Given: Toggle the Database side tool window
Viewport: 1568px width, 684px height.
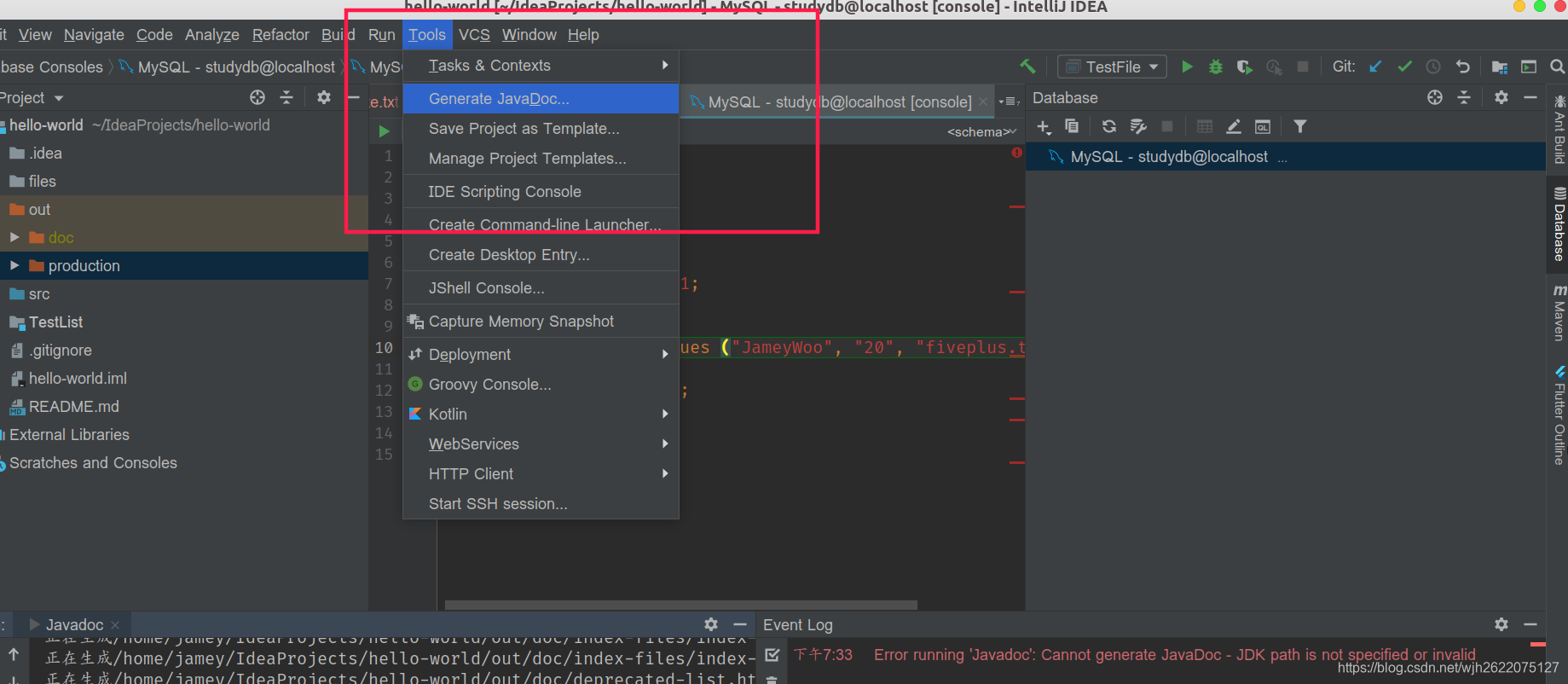Looking at the screenshot, I should point(1559,224).
